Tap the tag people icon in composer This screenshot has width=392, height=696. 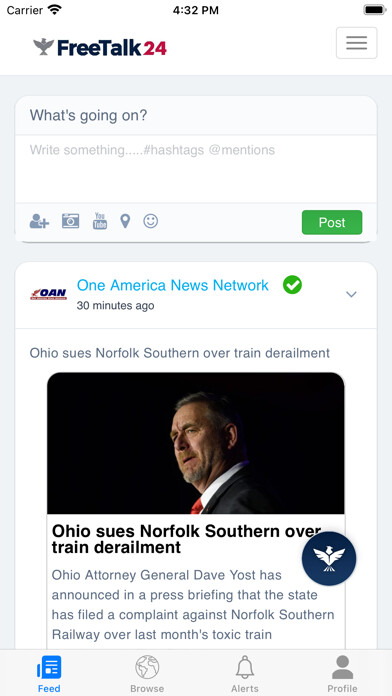click(x=39, y=221)
